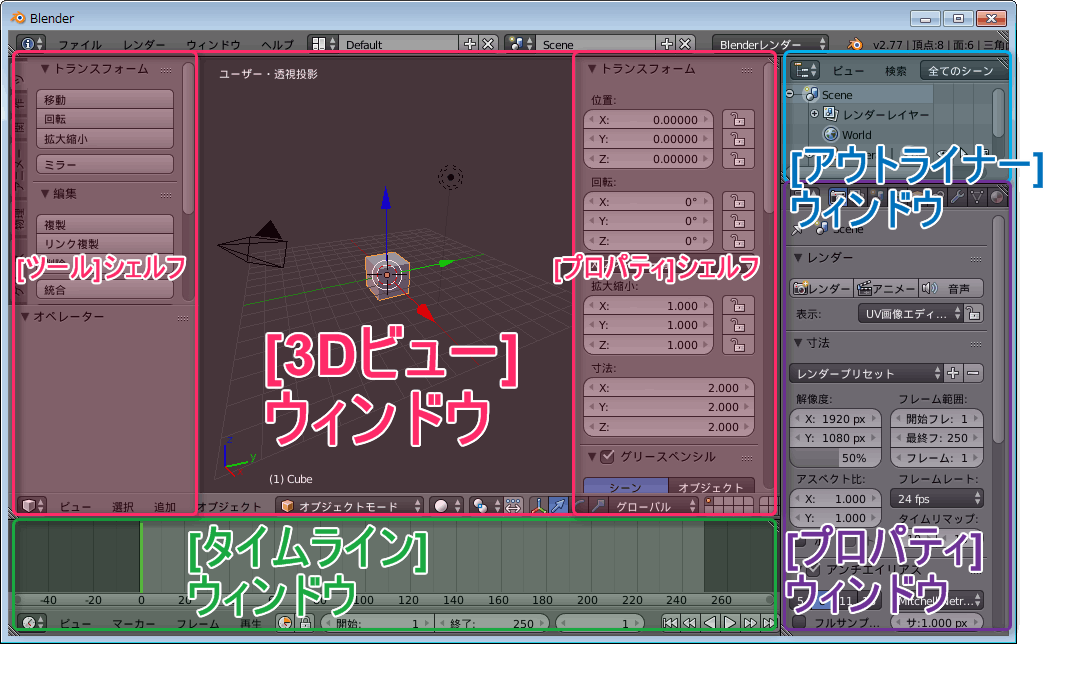Viewport: 1080px width, 687px height.
Task: Select the translate manipulator arrow icon
Action: tap(559, 506)
